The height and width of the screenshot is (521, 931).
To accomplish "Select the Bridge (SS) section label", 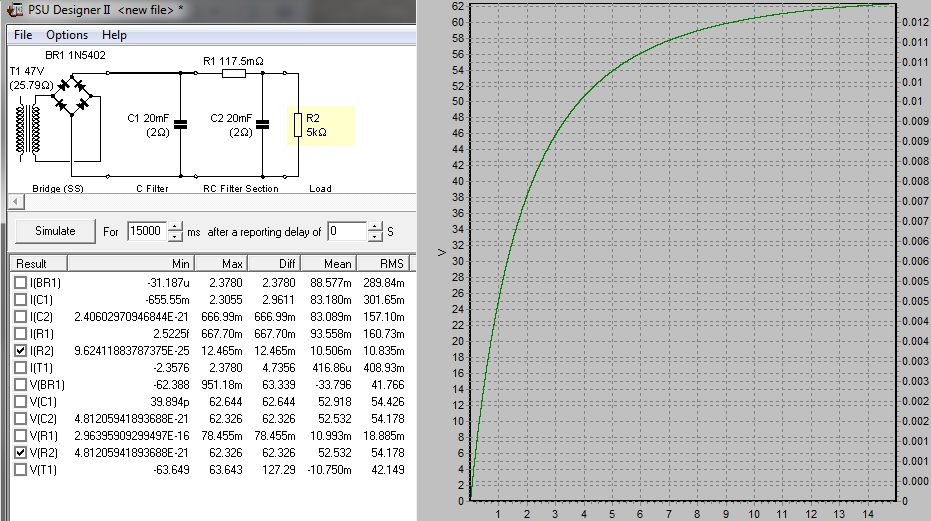I will (58, 188).
